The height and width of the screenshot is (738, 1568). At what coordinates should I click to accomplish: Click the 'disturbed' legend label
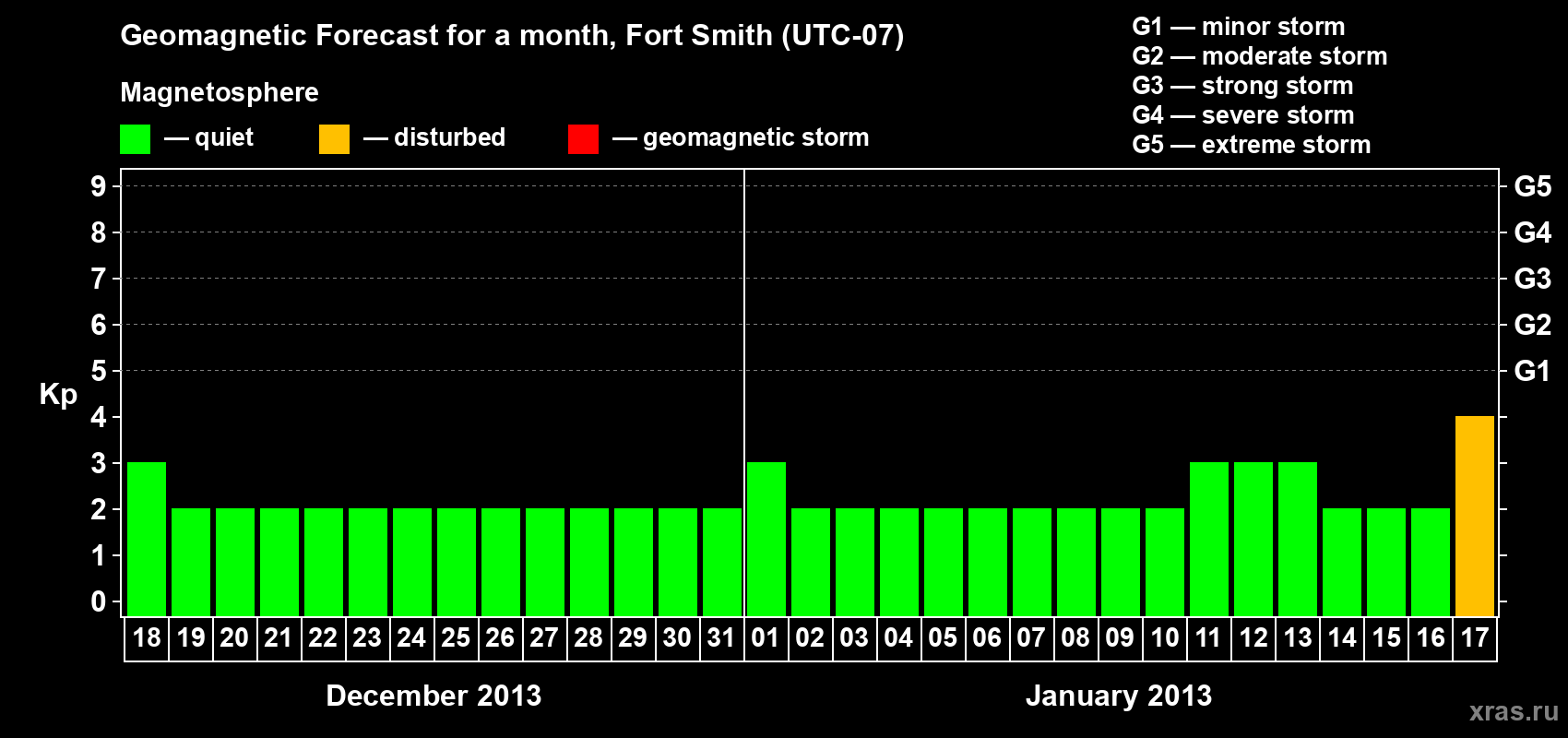(450, 137)
